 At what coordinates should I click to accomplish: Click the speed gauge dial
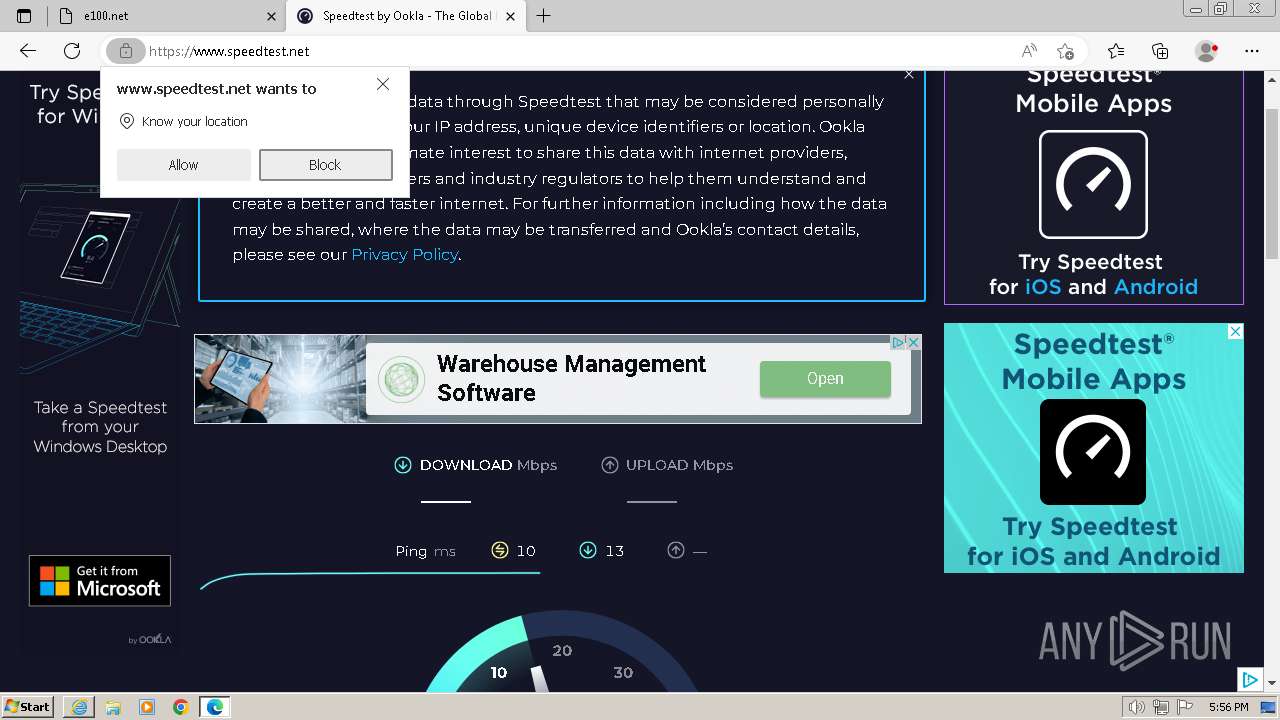click(562, 652)
